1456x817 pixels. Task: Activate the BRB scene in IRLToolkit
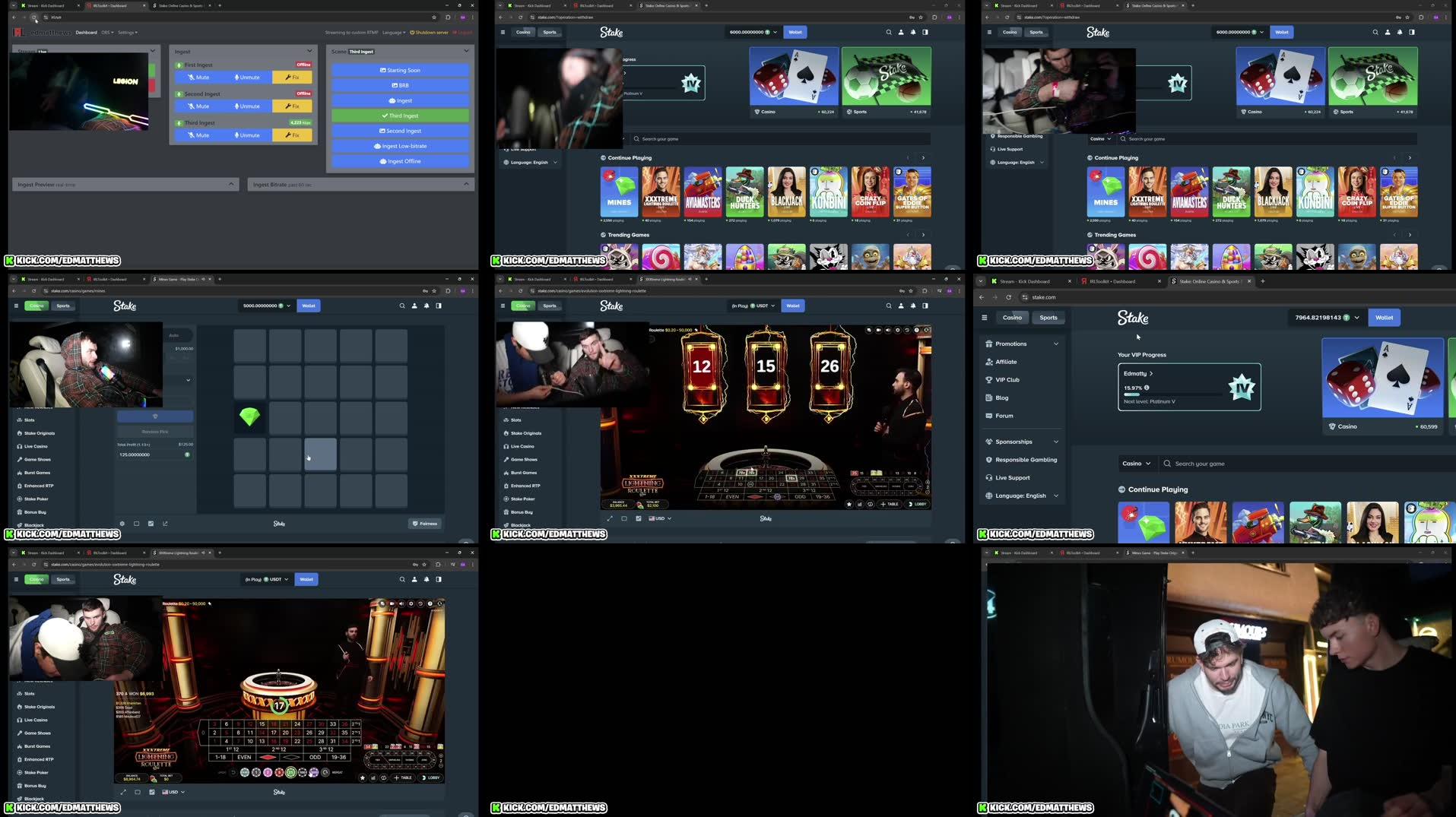click(401, 85)
